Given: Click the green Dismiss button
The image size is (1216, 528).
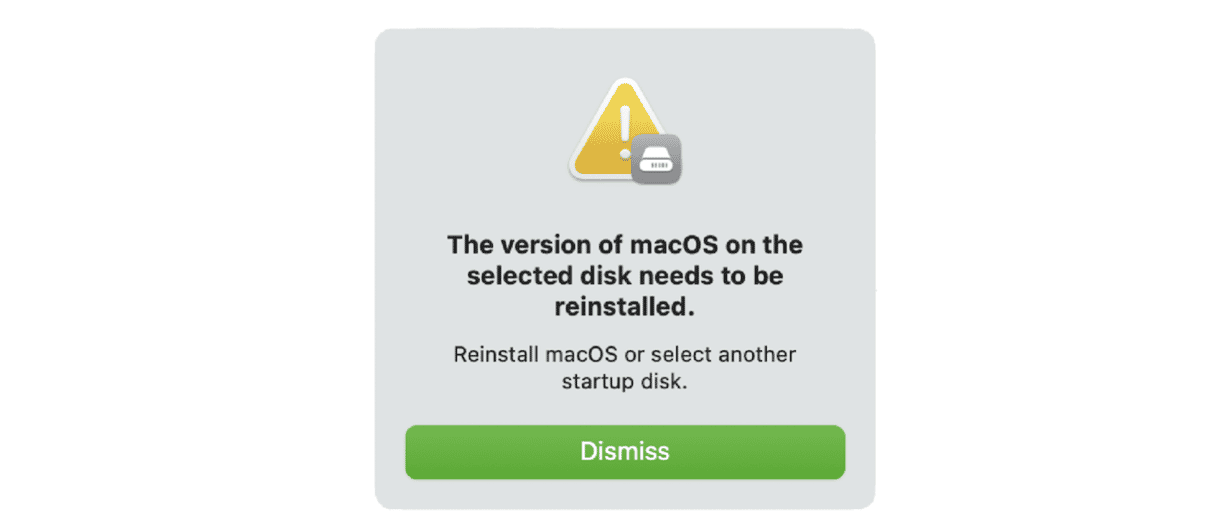Looking at the screenshot, I should [625, 451].
